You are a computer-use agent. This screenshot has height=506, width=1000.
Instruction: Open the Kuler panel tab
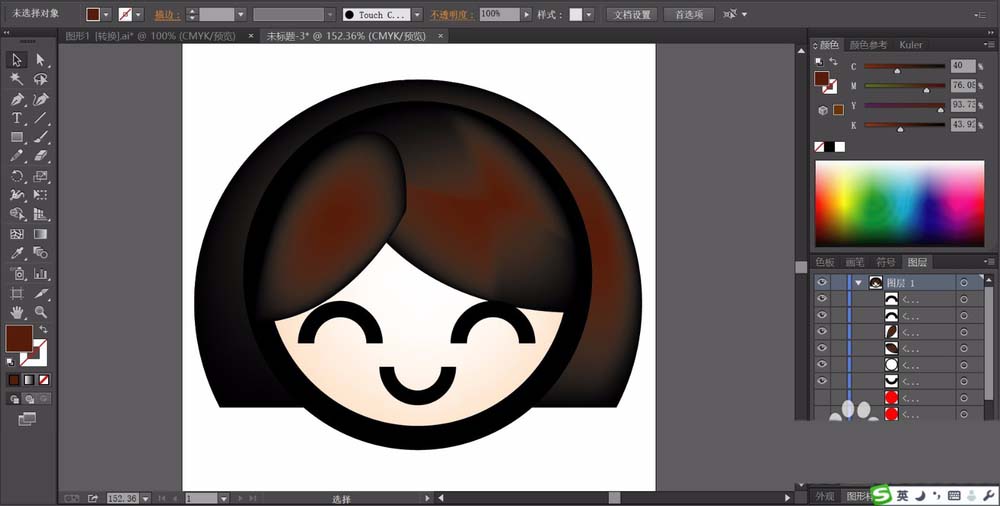coord(911,45)
